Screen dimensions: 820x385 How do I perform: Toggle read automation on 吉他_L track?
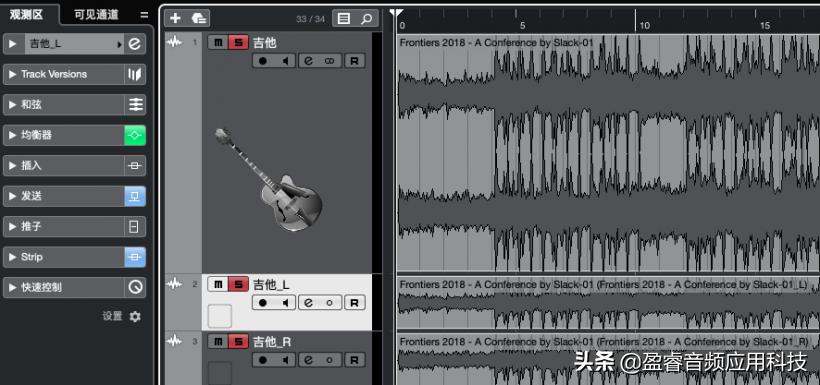[354, 303]
